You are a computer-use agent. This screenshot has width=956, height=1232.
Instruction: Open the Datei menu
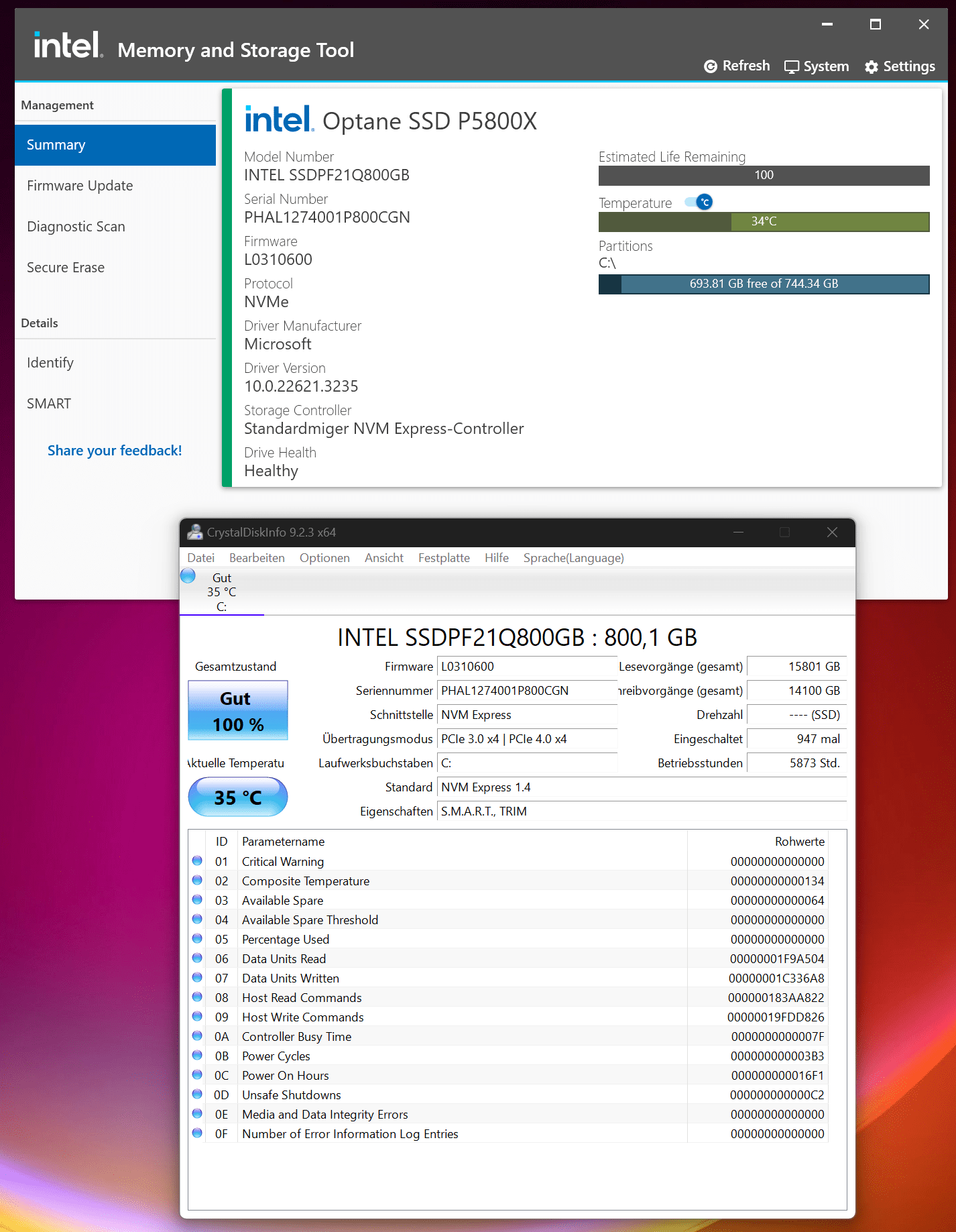click(x=201, y=558)
